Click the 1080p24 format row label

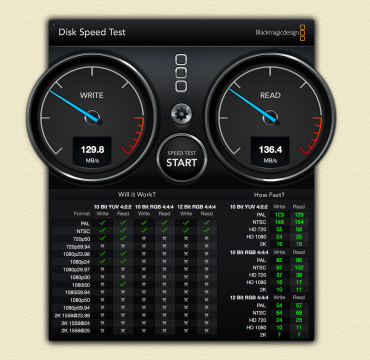click(80, 262)
